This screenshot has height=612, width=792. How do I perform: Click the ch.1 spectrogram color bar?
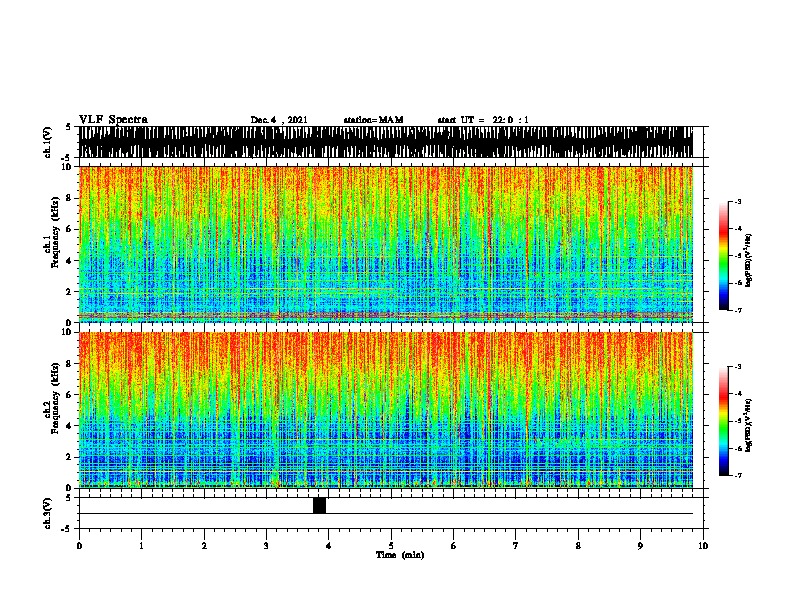724,256
